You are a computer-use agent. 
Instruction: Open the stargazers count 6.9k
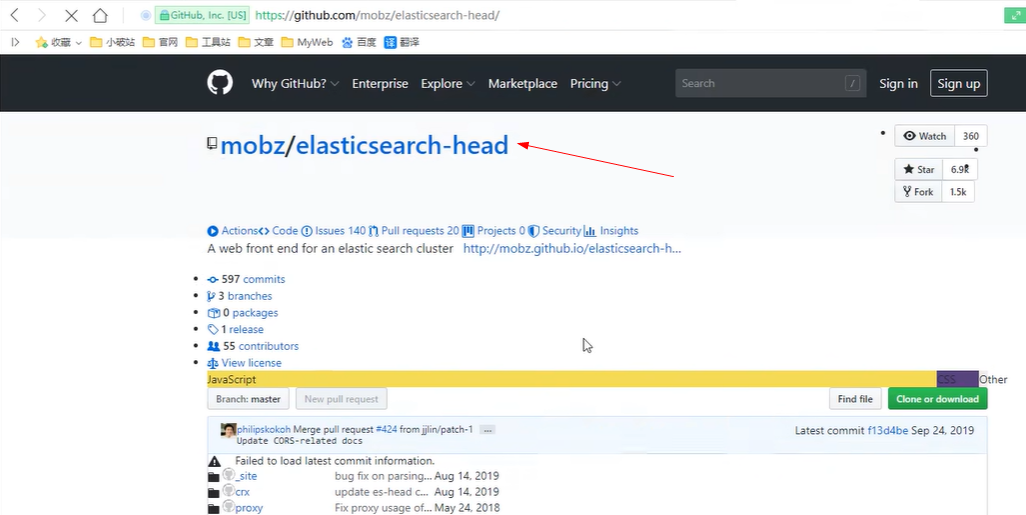pyautogui.click(x=960, y=169)
